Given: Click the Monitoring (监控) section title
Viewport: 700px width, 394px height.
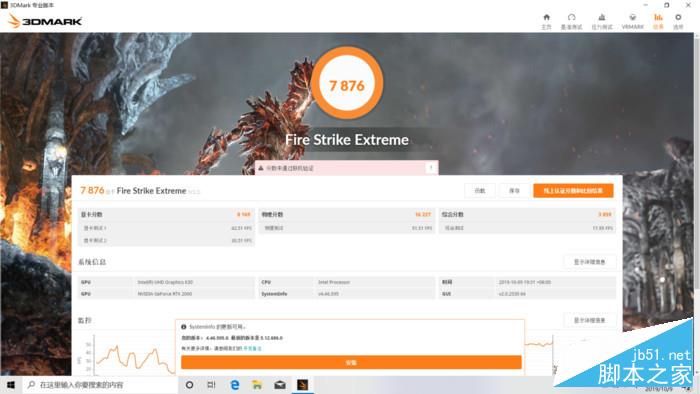Looking at the screenshot, I should click(85, 320).
